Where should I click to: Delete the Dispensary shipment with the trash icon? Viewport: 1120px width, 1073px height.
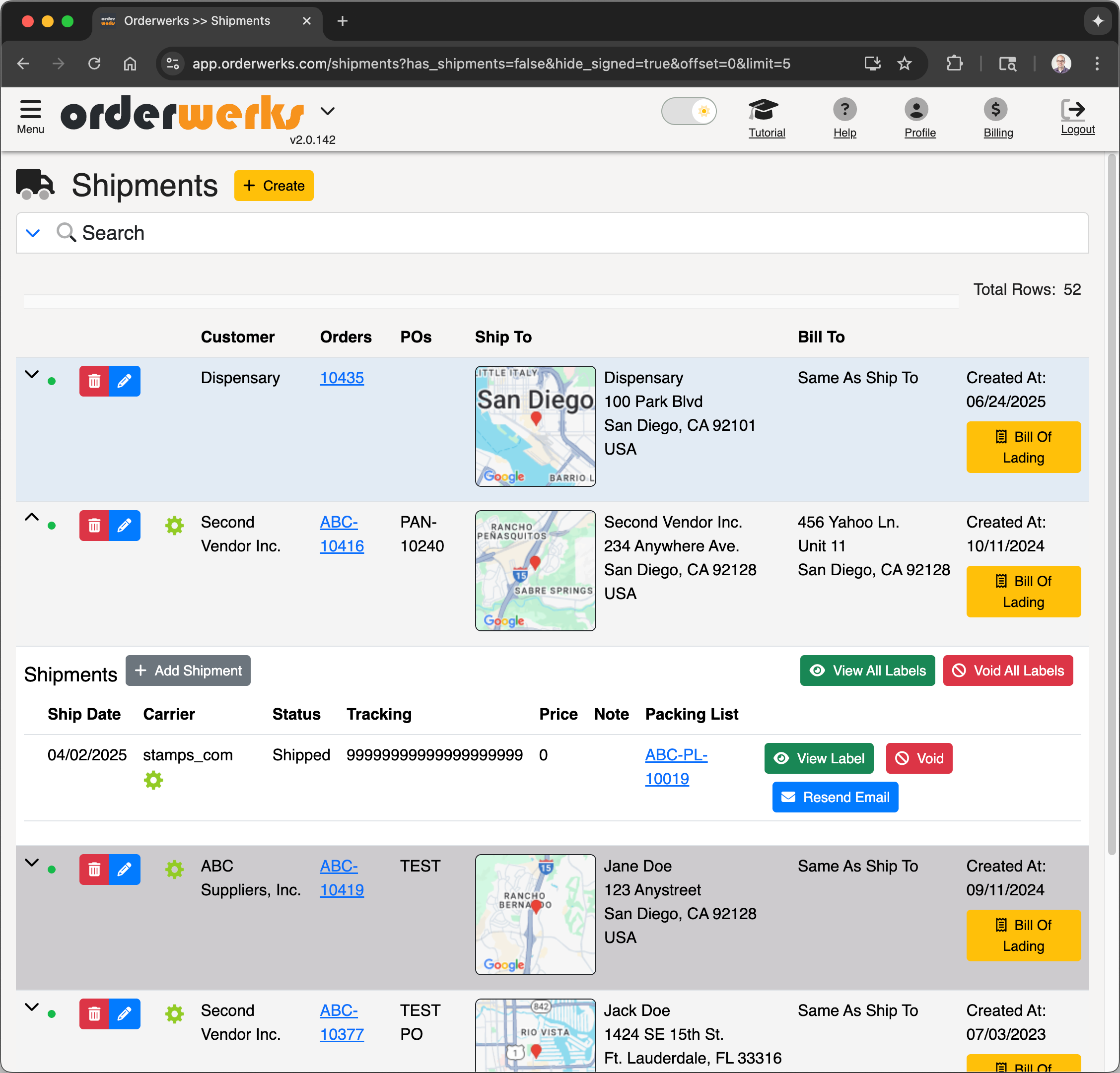[x=94, y=381]
